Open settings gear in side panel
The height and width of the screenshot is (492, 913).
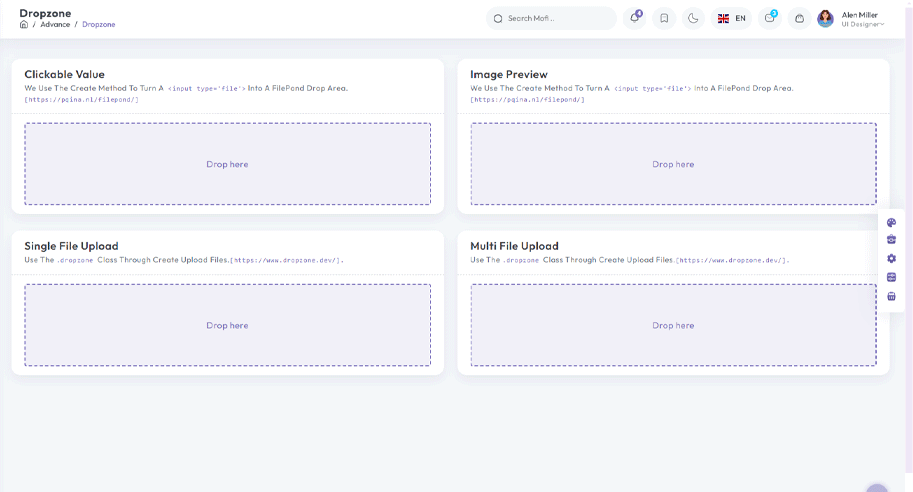891,258
